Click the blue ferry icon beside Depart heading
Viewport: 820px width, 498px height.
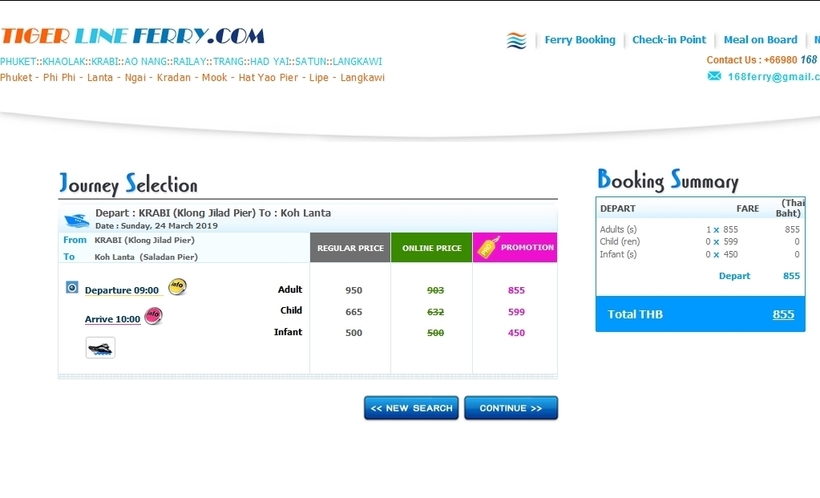[77, 220]
